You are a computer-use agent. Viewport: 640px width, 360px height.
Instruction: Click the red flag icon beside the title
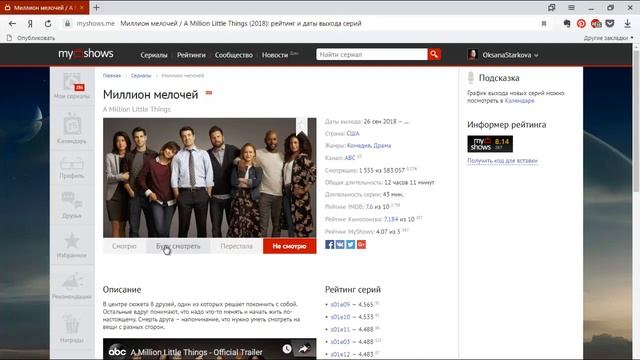[x=209, y=93]
